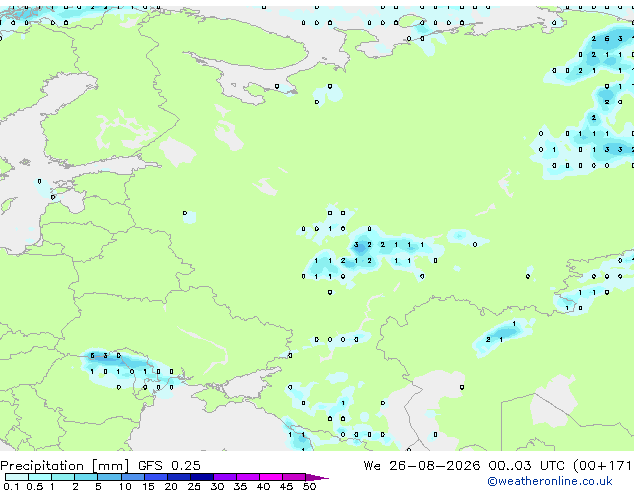Select the 35–40 mm legend swatch
The image size is (634, 490).
click(x=247, y=477)
